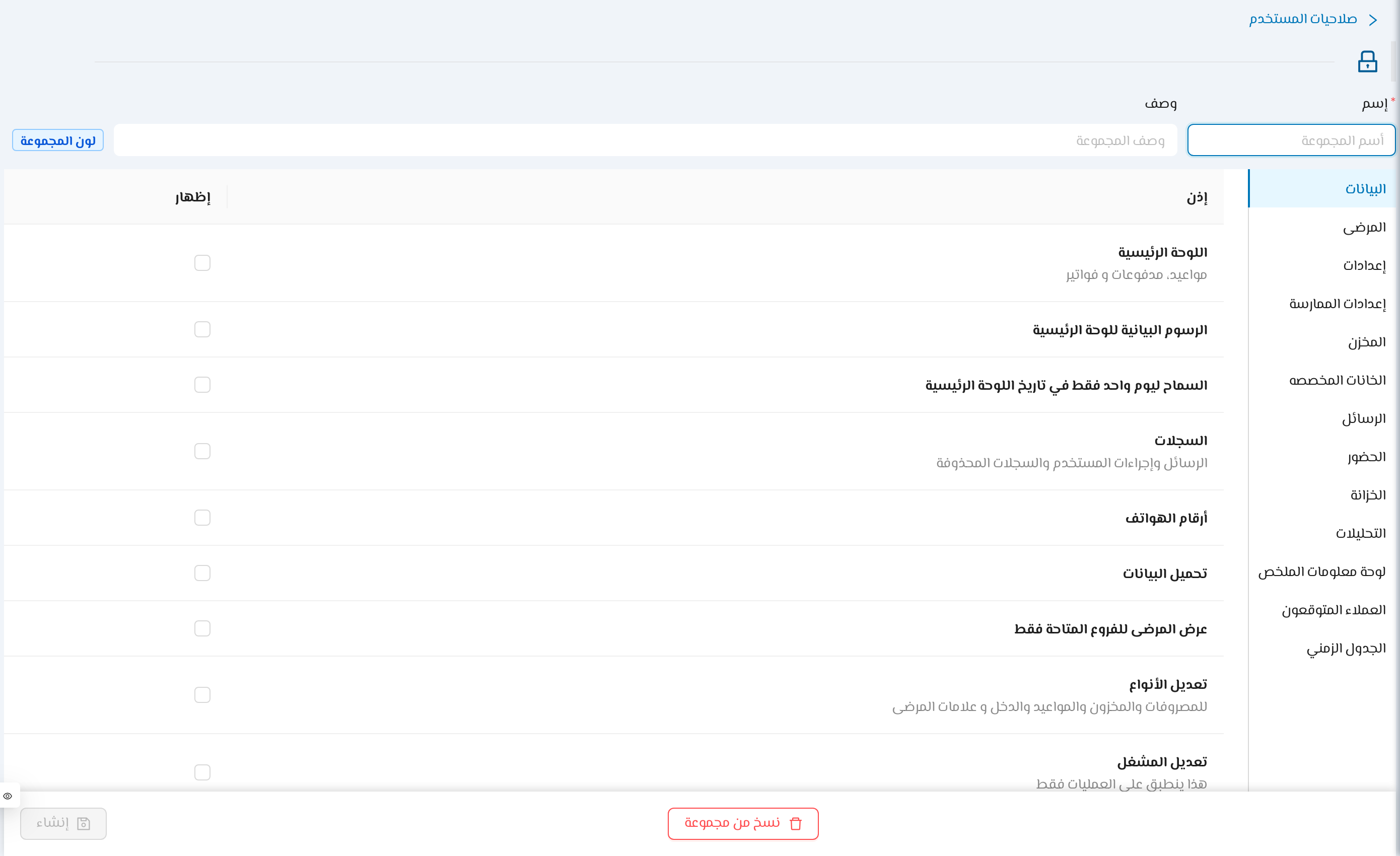Focus the وصف المجموعة description field
This screenshot has height=856, width=1400.
click(645, 140)
